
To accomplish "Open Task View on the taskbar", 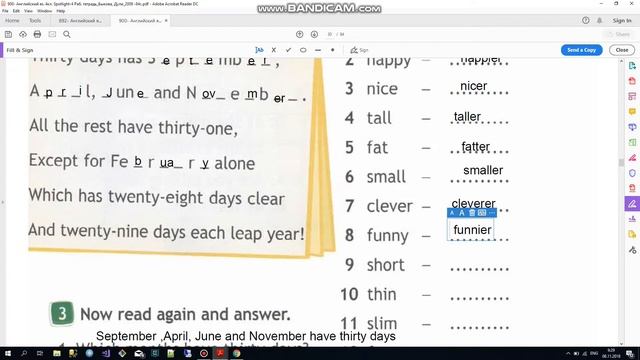I will click(x=40, y=353).
